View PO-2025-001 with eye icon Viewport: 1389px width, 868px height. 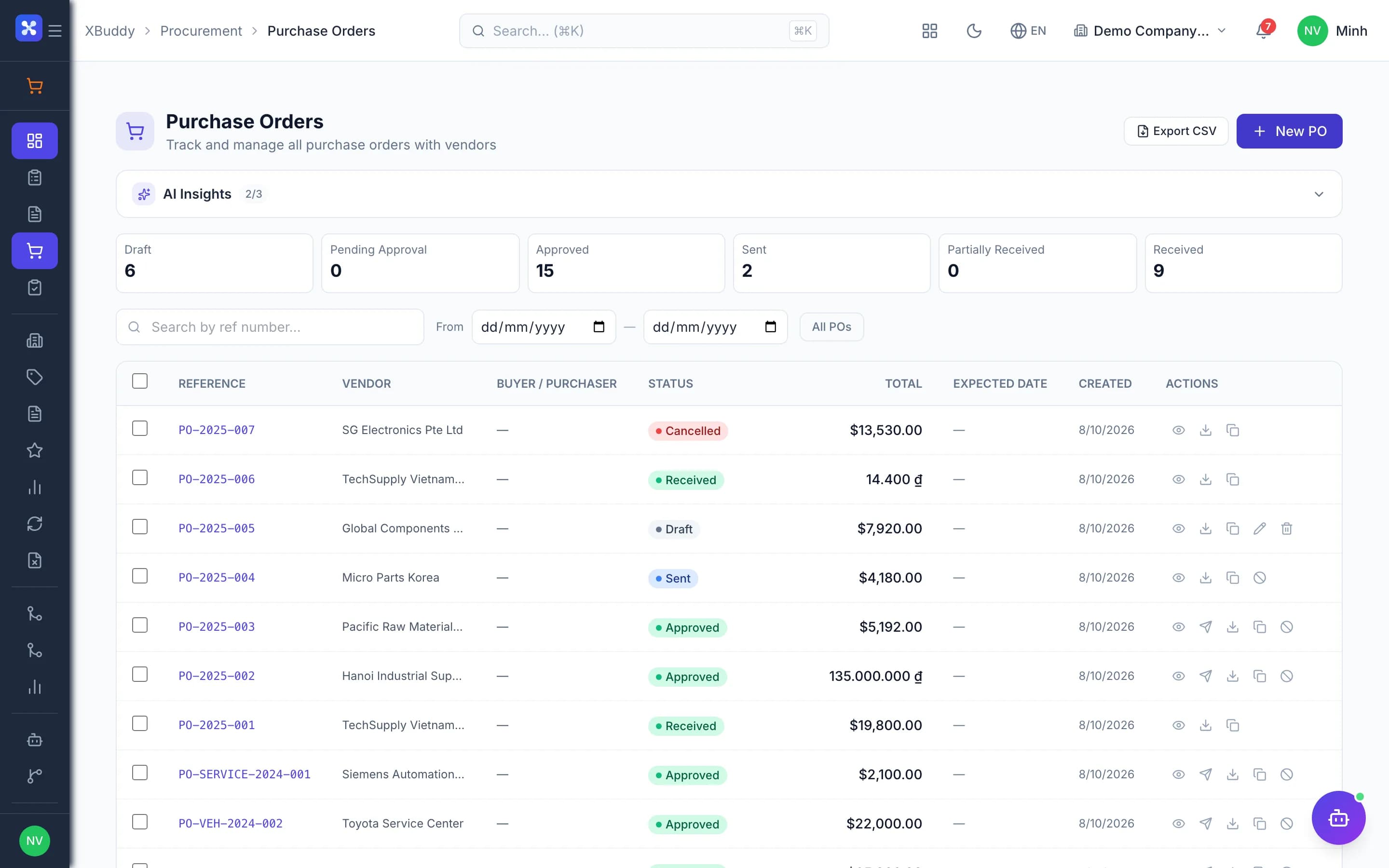1178,725
